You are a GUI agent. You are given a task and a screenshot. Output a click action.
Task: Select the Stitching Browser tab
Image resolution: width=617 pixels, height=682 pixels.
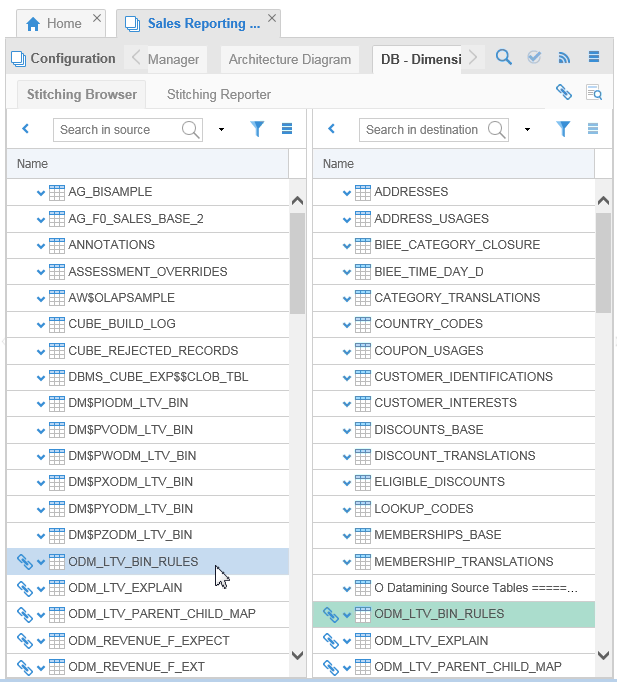pos(82,94)
